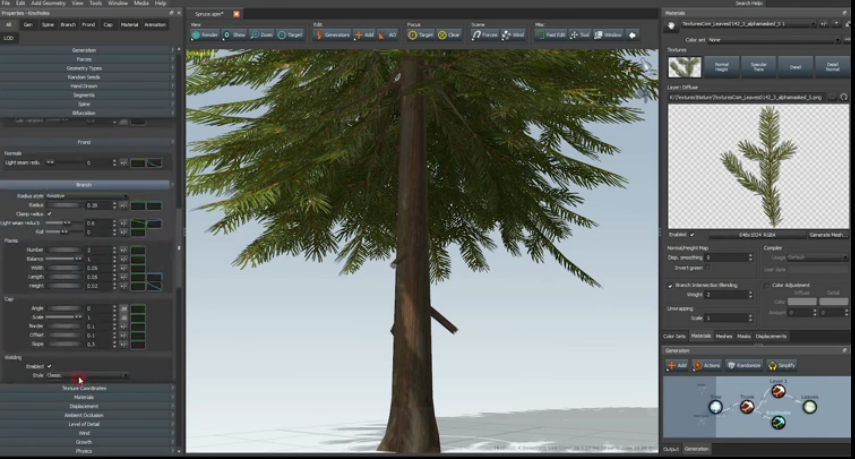Randomize the generation
855x459 pixels.
point(744,365)
